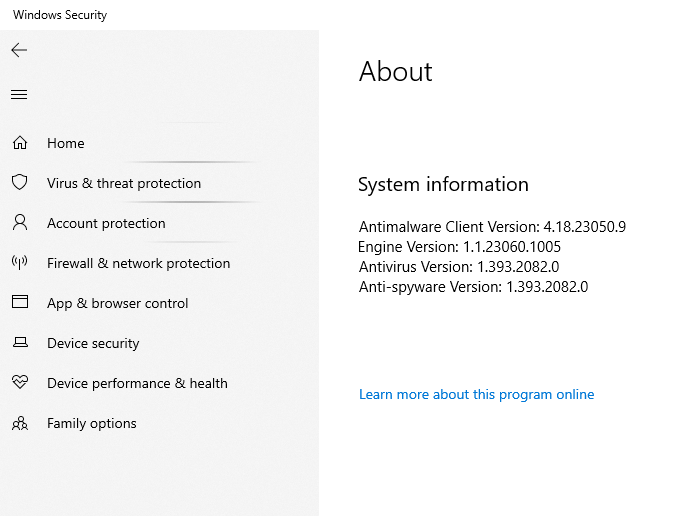Select the App & browser control window icon
This screenshot has height=516, width=697.
pos(19,303)
